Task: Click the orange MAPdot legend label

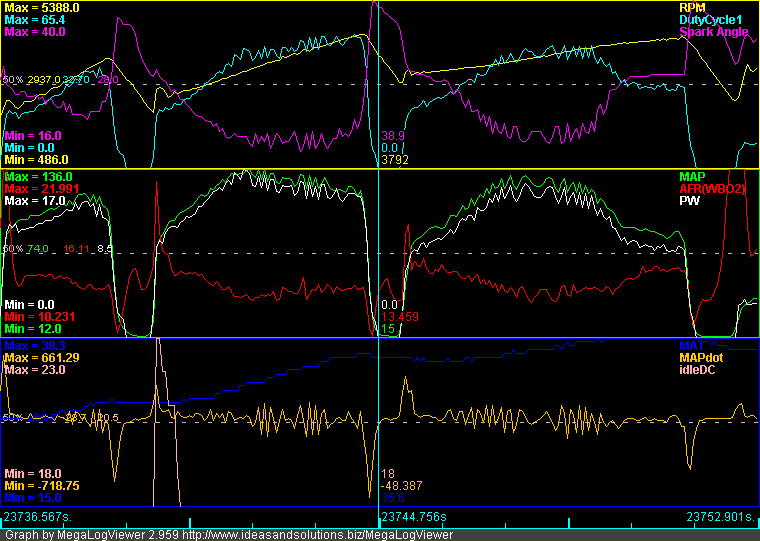Action: click(701, 358)
